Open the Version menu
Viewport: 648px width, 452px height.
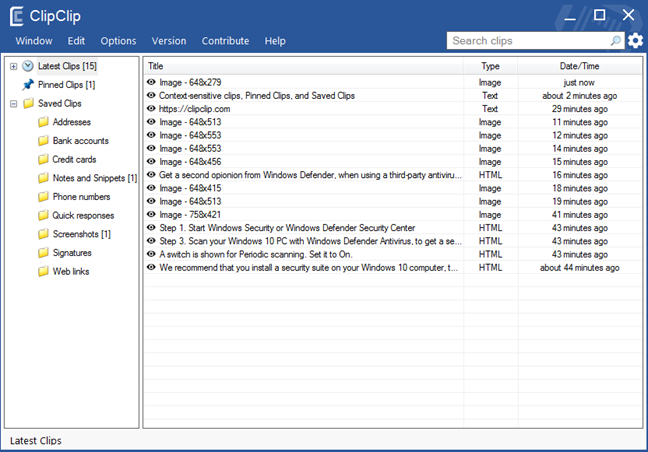[x=169, y=41]
